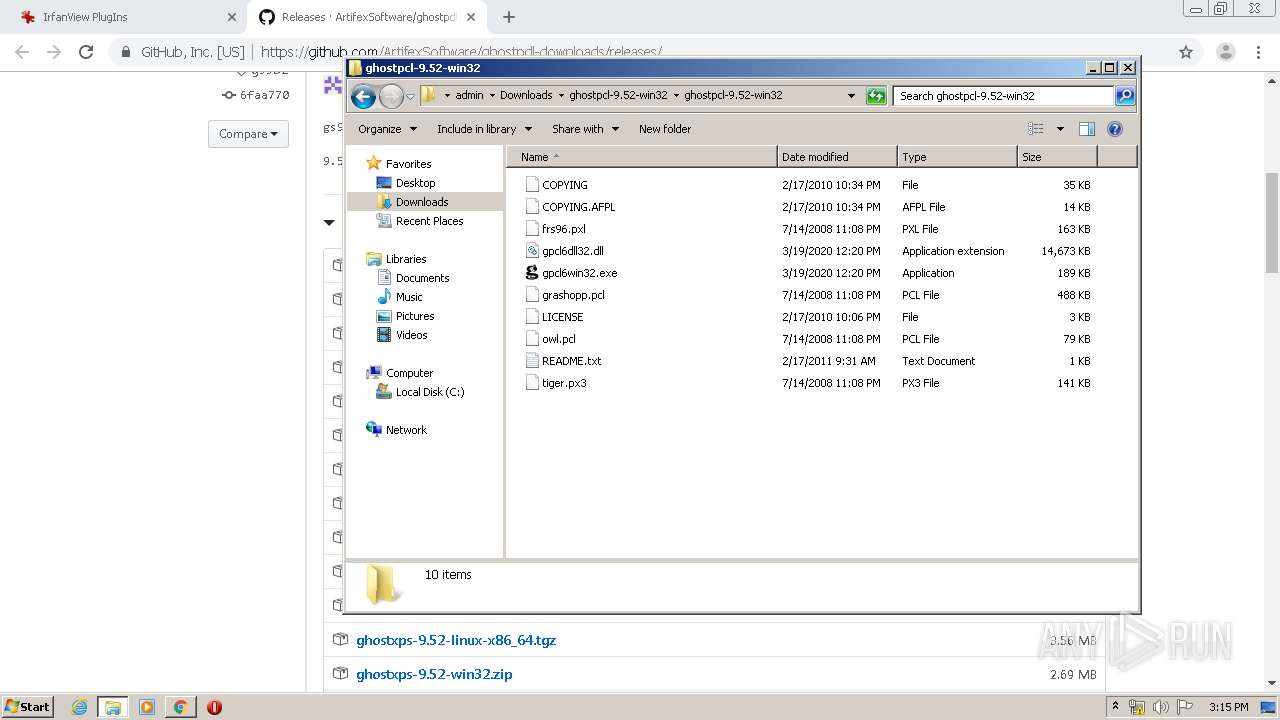1280x720 pixels.
Task: Select the Favorites star item
Action: (x=399, y=164)
